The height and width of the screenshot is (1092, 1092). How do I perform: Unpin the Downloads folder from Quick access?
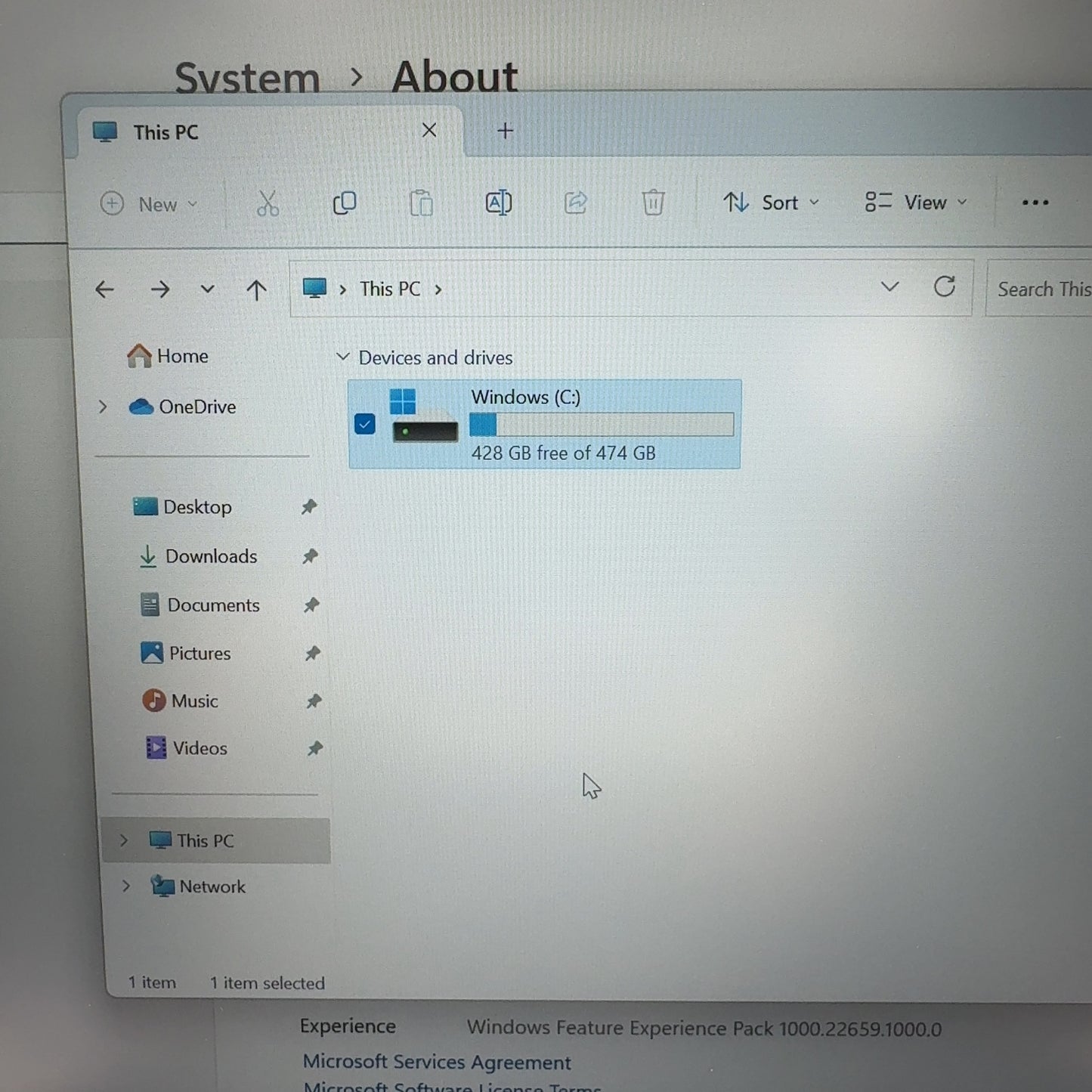tap(311, 556)
